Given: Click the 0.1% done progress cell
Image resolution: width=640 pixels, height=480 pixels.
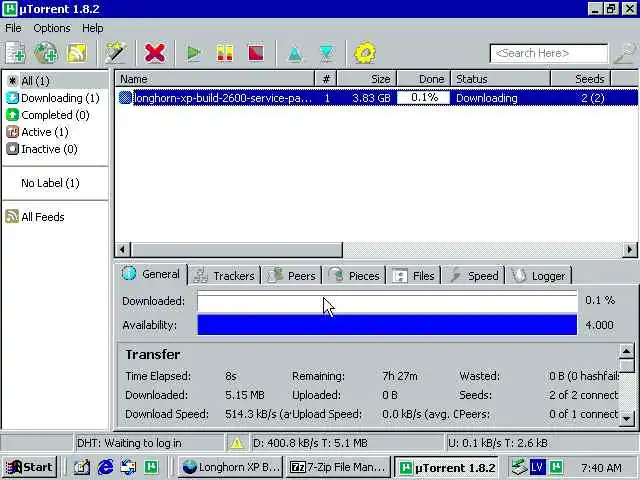Looking at the screenshot, I should [424, 98].
